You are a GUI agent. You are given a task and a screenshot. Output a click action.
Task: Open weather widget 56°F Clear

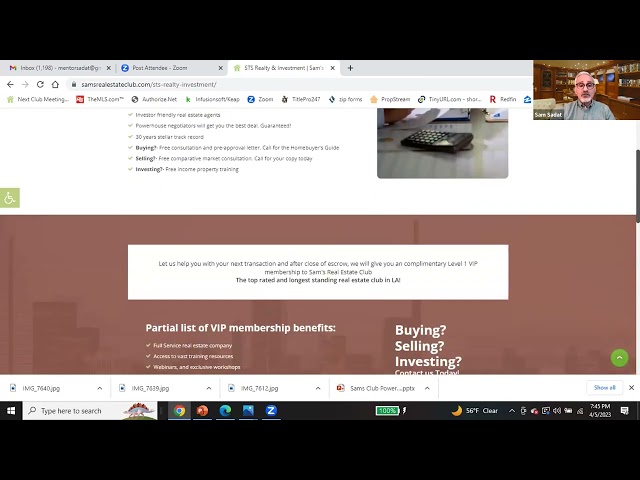point(474,411)
